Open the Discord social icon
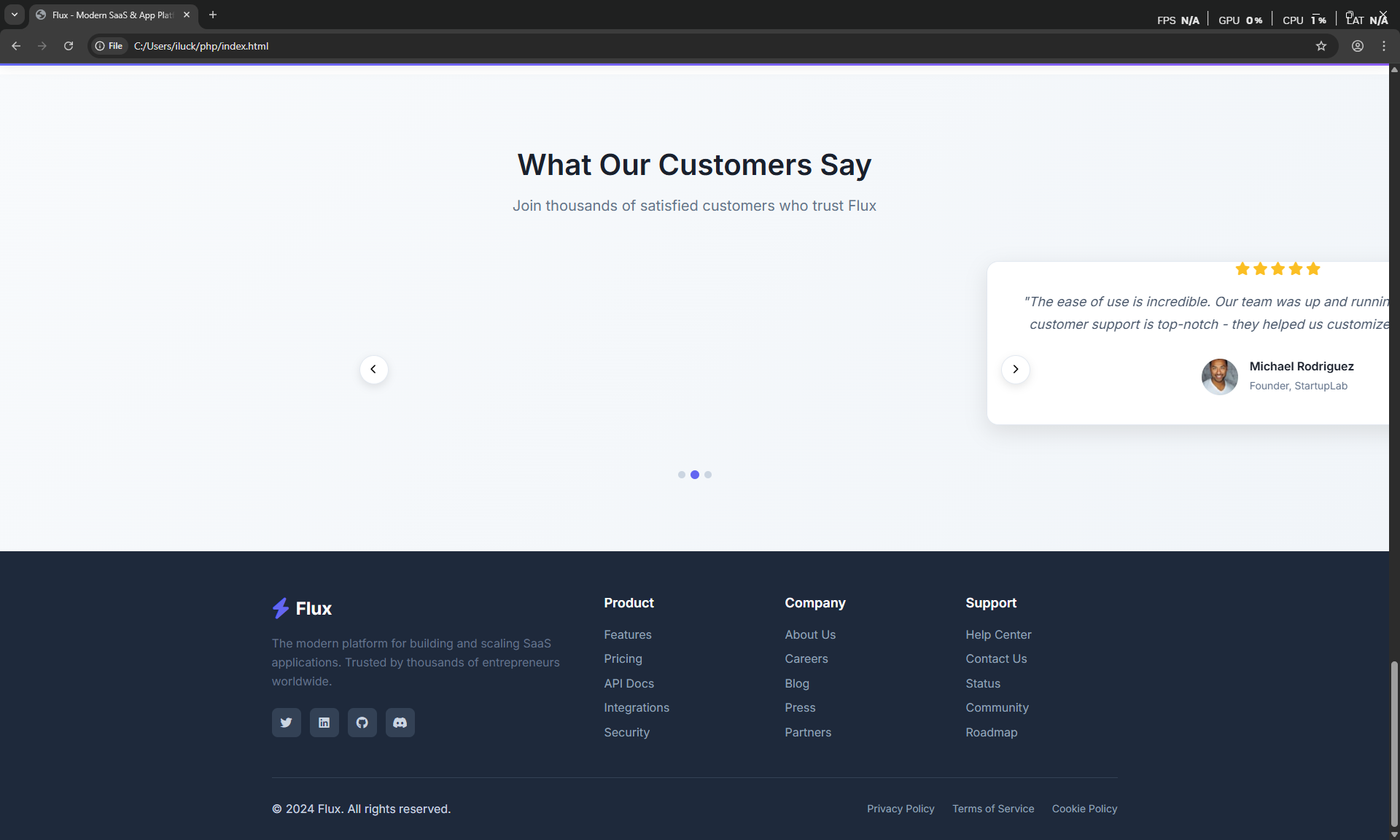This screenshot has width=1400, height=840. point(400,723)
